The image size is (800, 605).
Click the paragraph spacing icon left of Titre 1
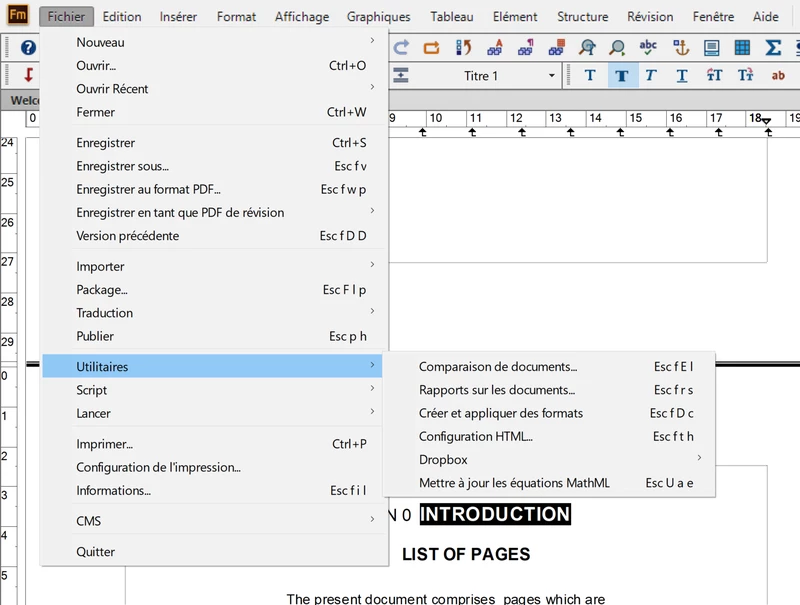[x=401, y=75]
